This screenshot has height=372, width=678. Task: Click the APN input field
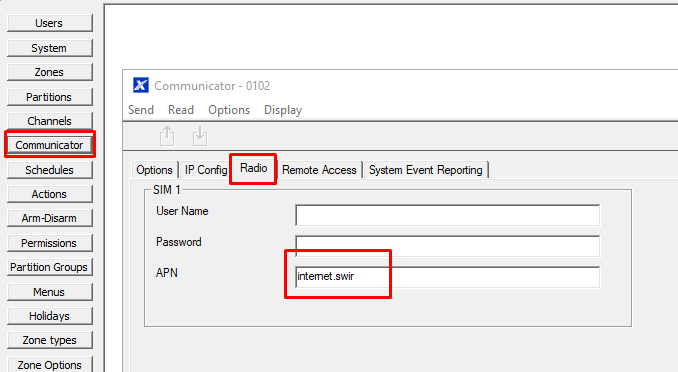coord(448,277)
